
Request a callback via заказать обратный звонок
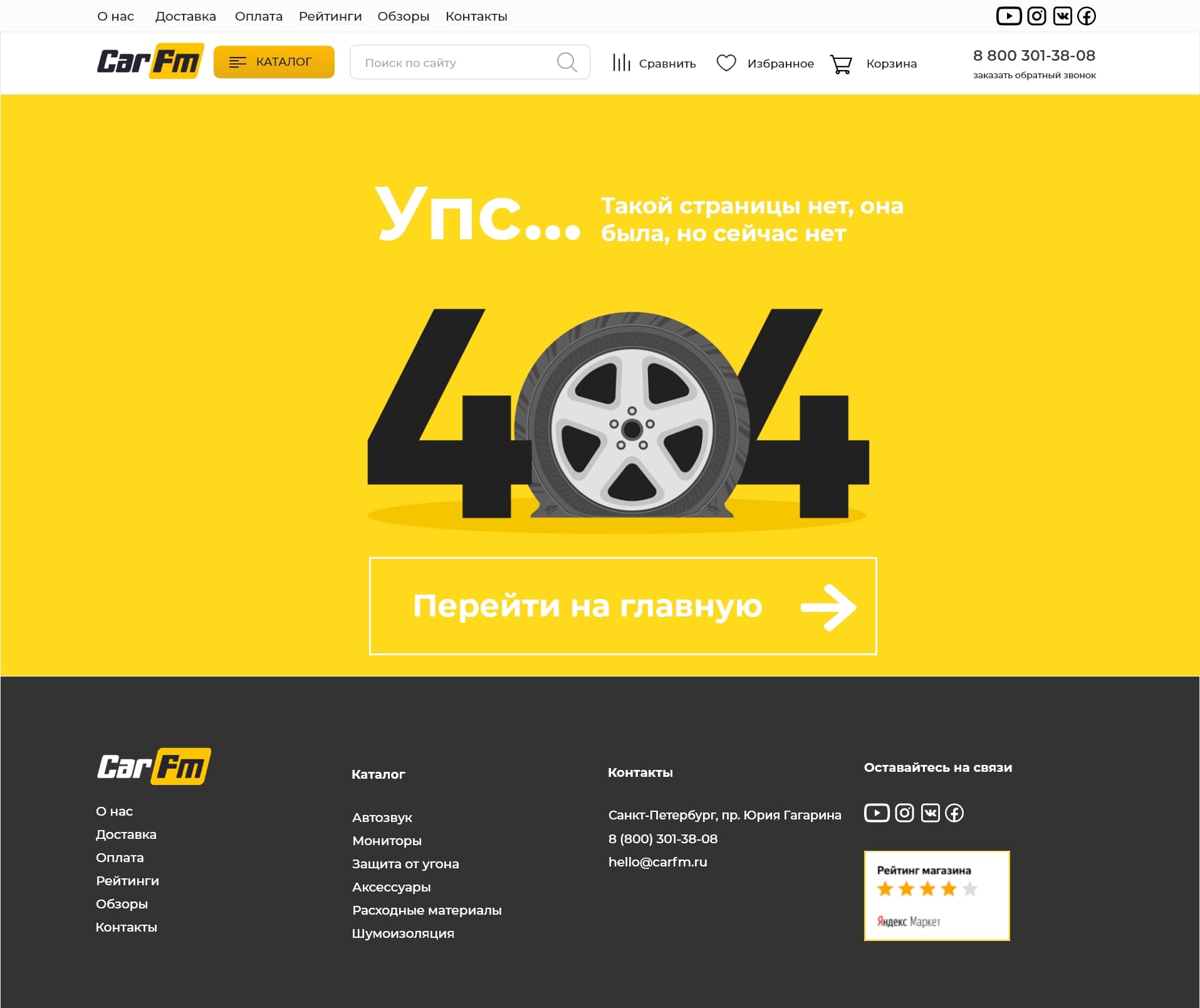pos(1034,75)
